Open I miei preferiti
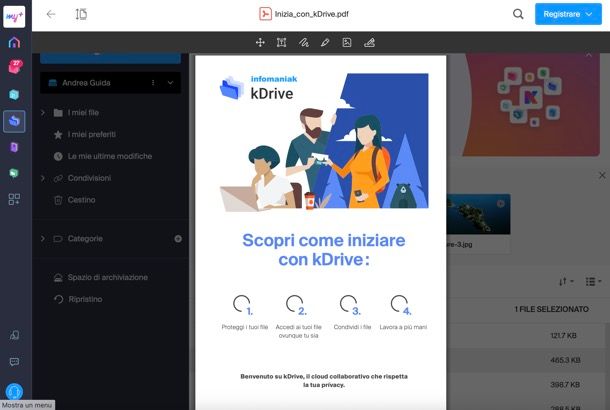 point(92,135)
